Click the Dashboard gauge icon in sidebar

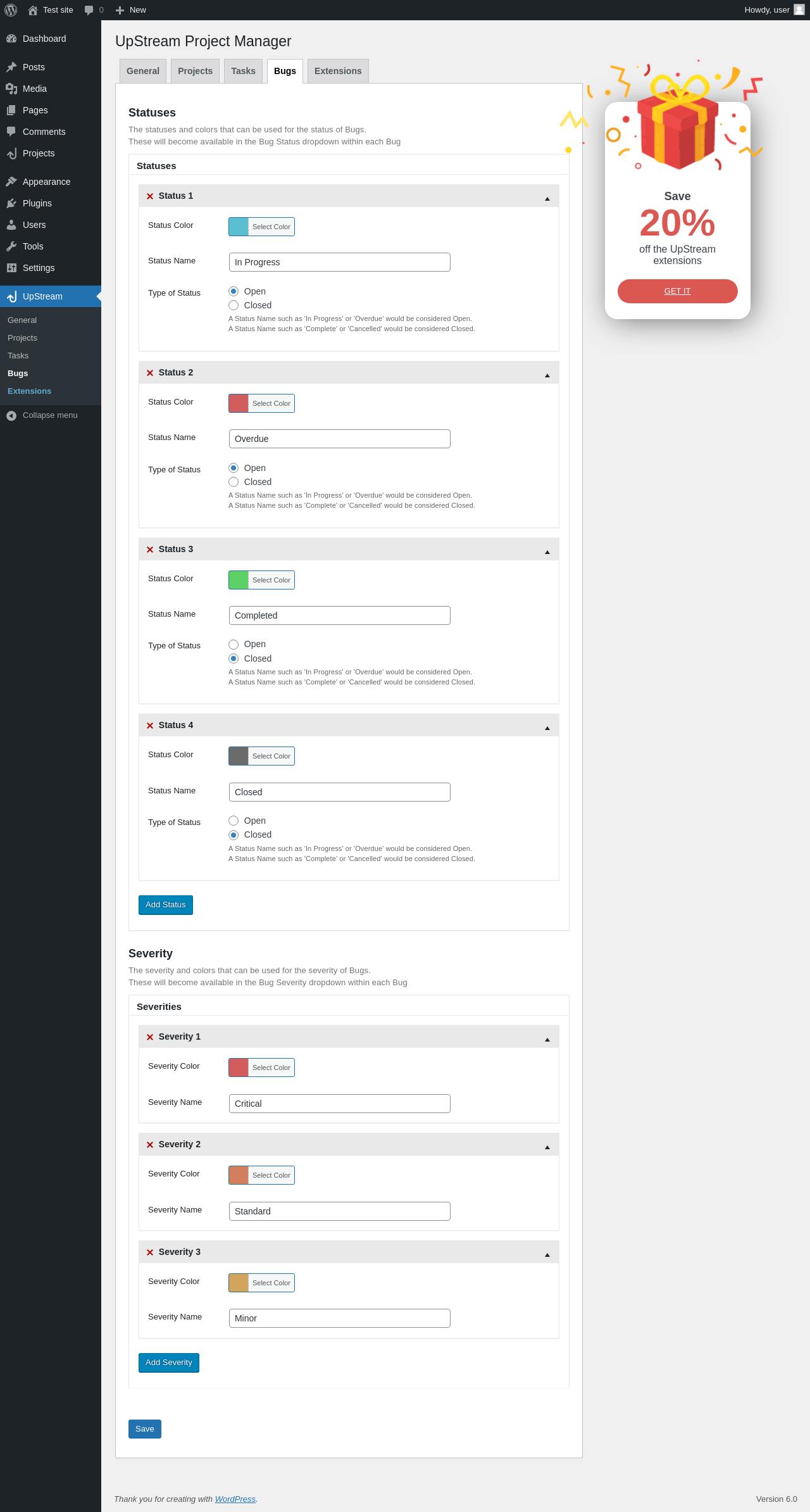pos(11,39)
